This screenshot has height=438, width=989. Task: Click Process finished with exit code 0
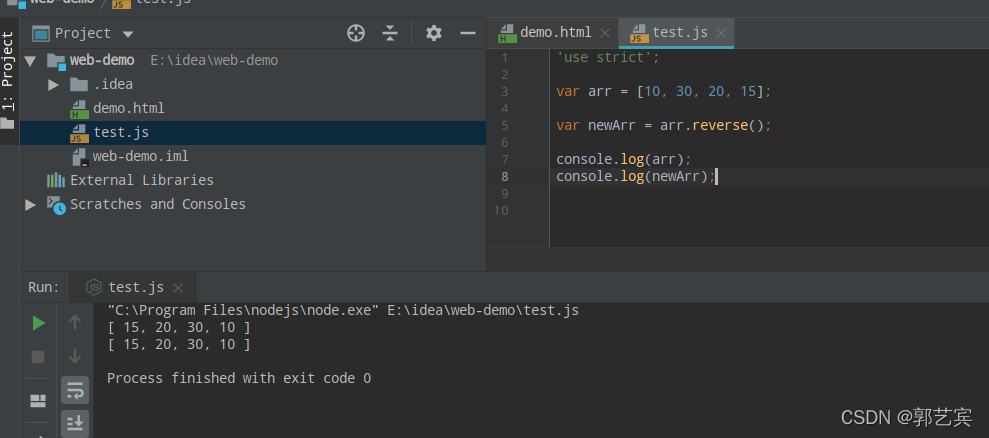pos(239,379)
